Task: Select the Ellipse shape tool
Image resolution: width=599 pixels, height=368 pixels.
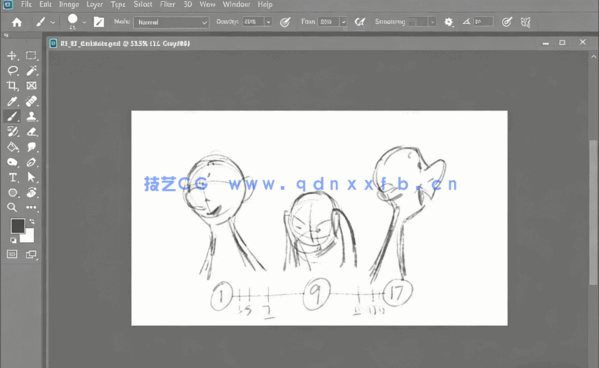Action: 13,193
